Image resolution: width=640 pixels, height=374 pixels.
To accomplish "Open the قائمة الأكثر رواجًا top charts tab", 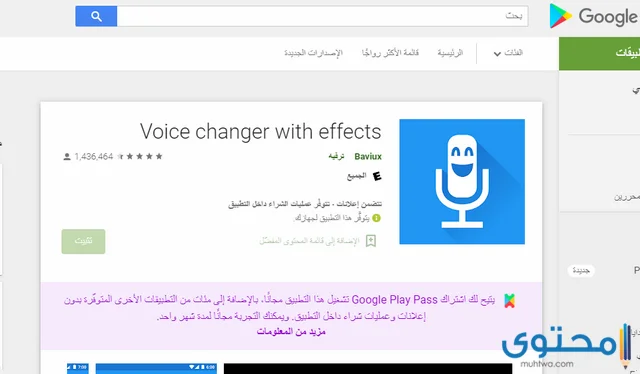I will [x=390, y=53].
